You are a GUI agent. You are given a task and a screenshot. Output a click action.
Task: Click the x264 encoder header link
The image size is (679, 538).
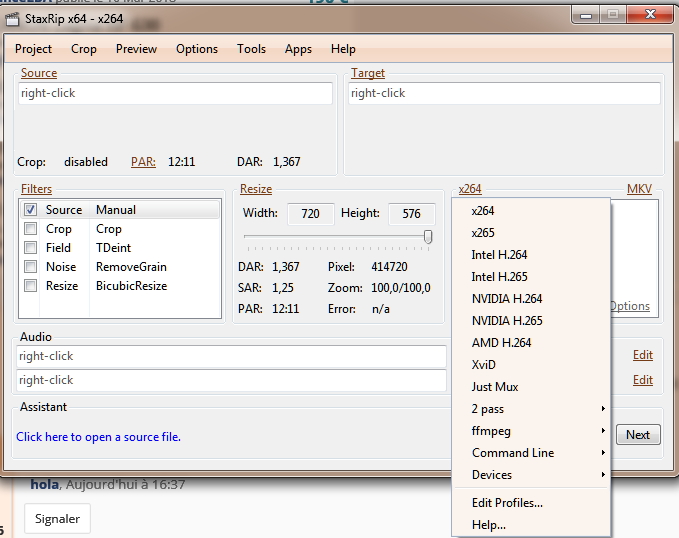click(470, 189)
